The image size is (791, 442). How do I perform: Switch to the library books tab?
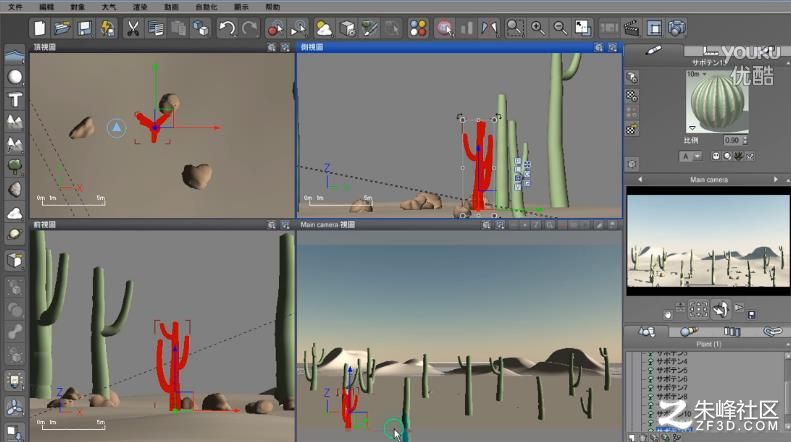coord(731,332)
